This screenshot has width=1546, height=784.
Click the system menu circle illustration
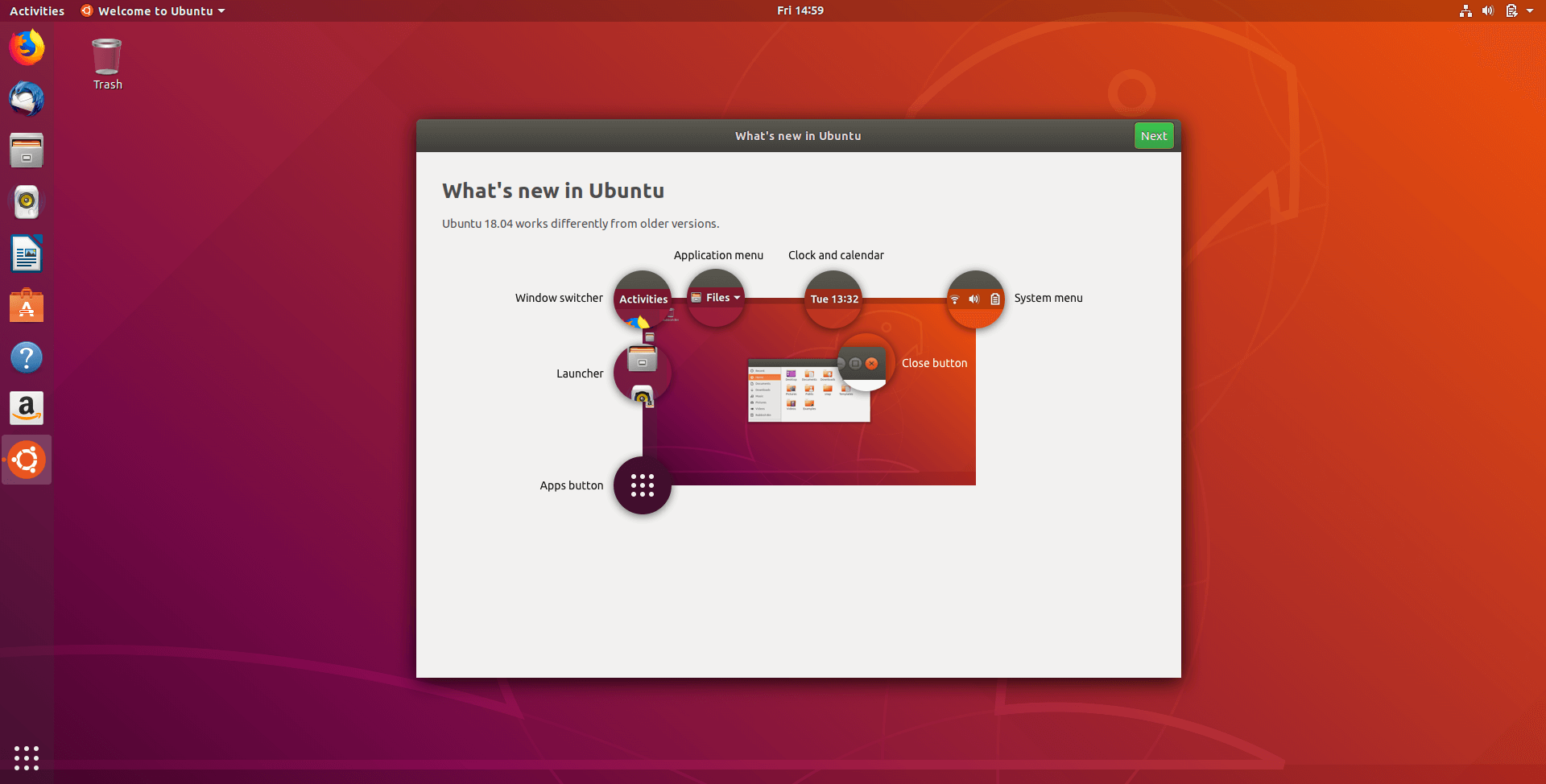click(975, 299)
